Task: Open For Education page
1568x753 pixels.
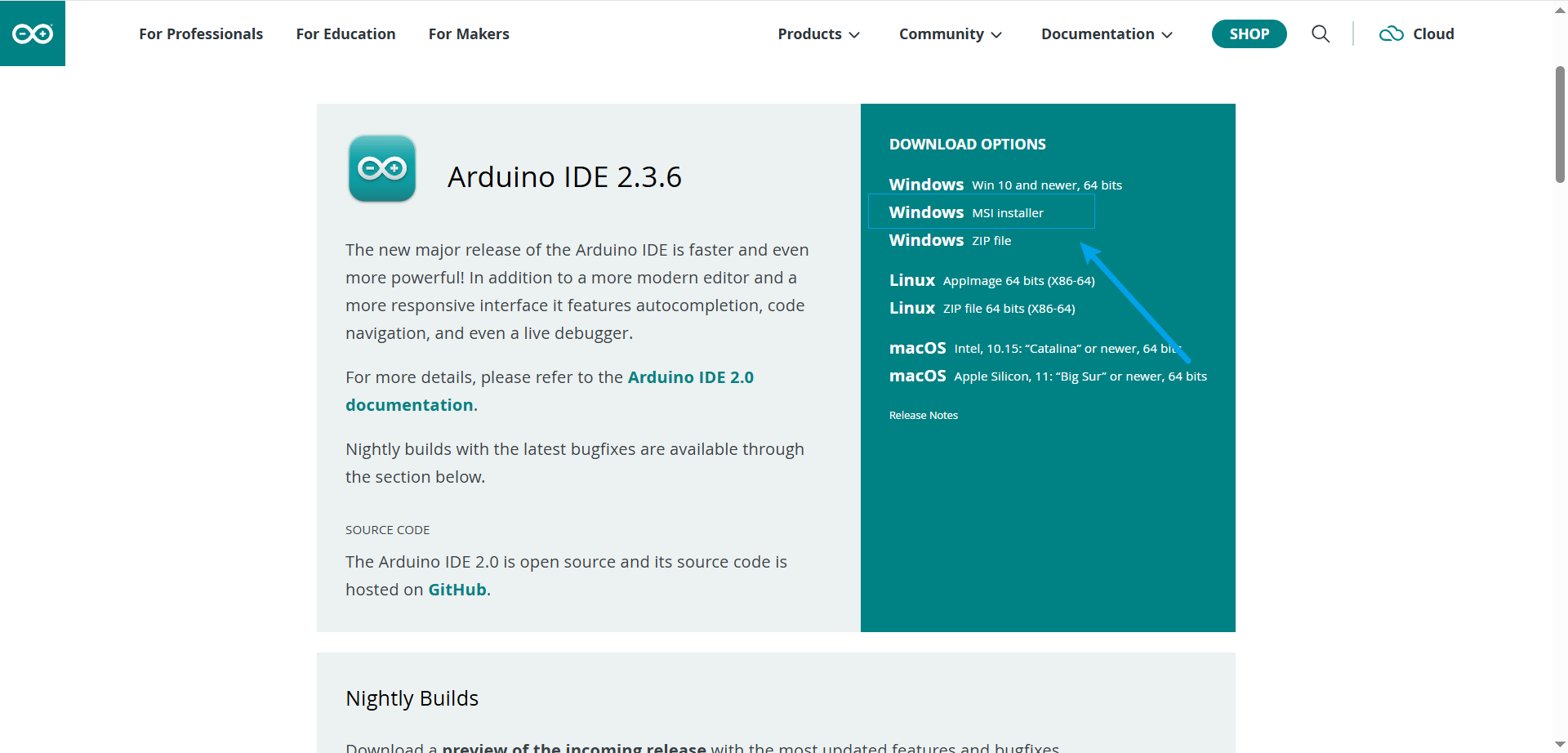Action: tap(345, 33)
